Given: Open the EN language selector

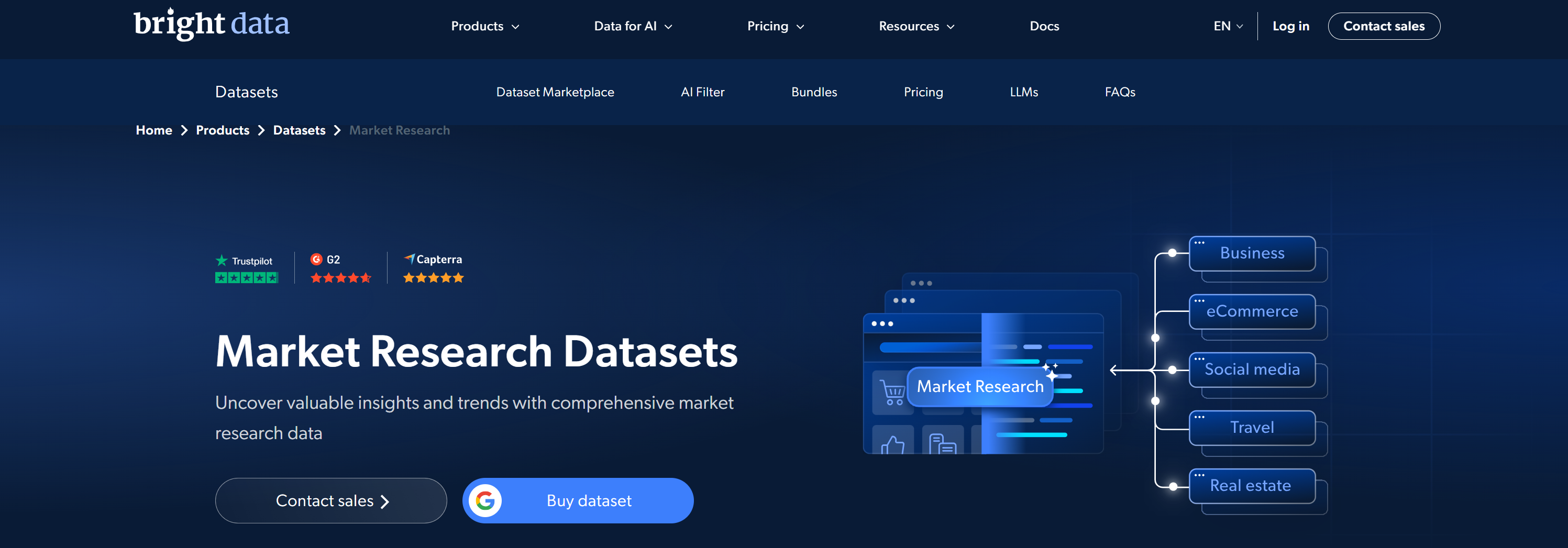Looking at the screenshot, I should tap(1227, 26).
